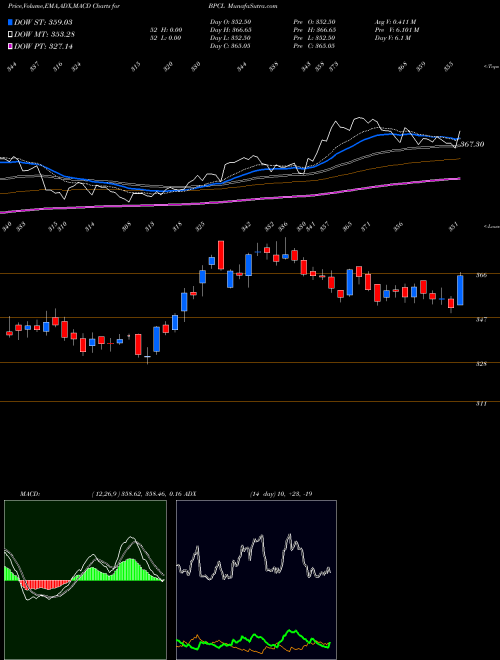Click the MACD: panel label

pos(30,494)
